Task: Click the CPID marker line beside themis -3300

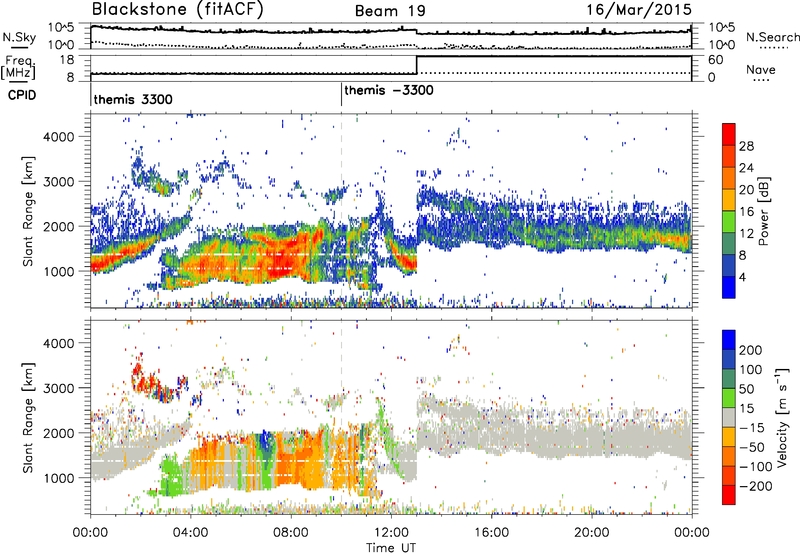Action: click(x=341, y=94)
